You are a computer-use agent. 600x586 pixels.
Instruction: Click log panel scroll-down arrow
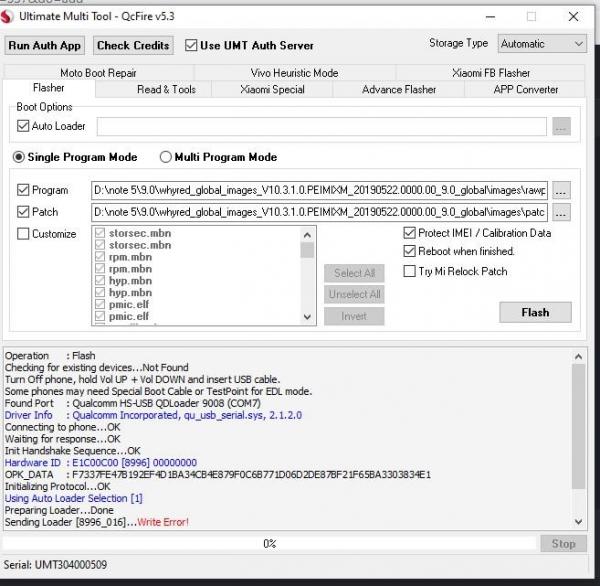578,521
